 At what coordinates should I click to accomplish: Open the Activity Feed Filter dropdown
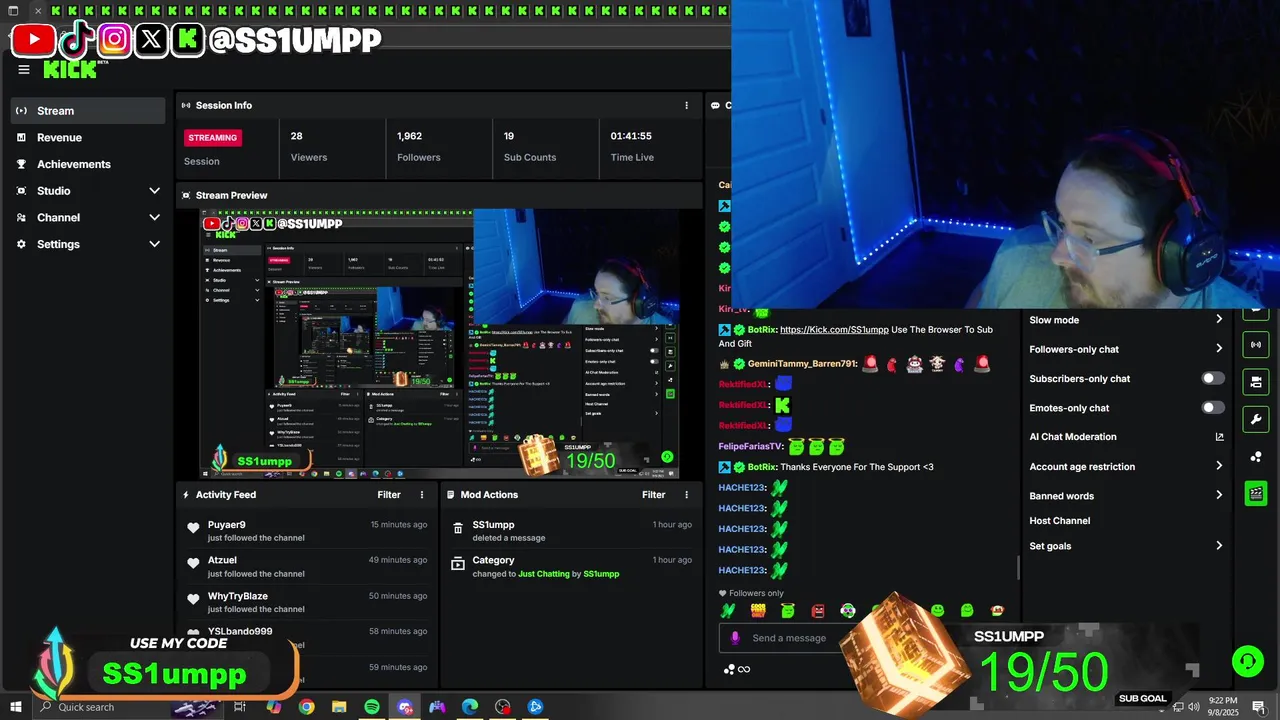[x=389, y=495]
